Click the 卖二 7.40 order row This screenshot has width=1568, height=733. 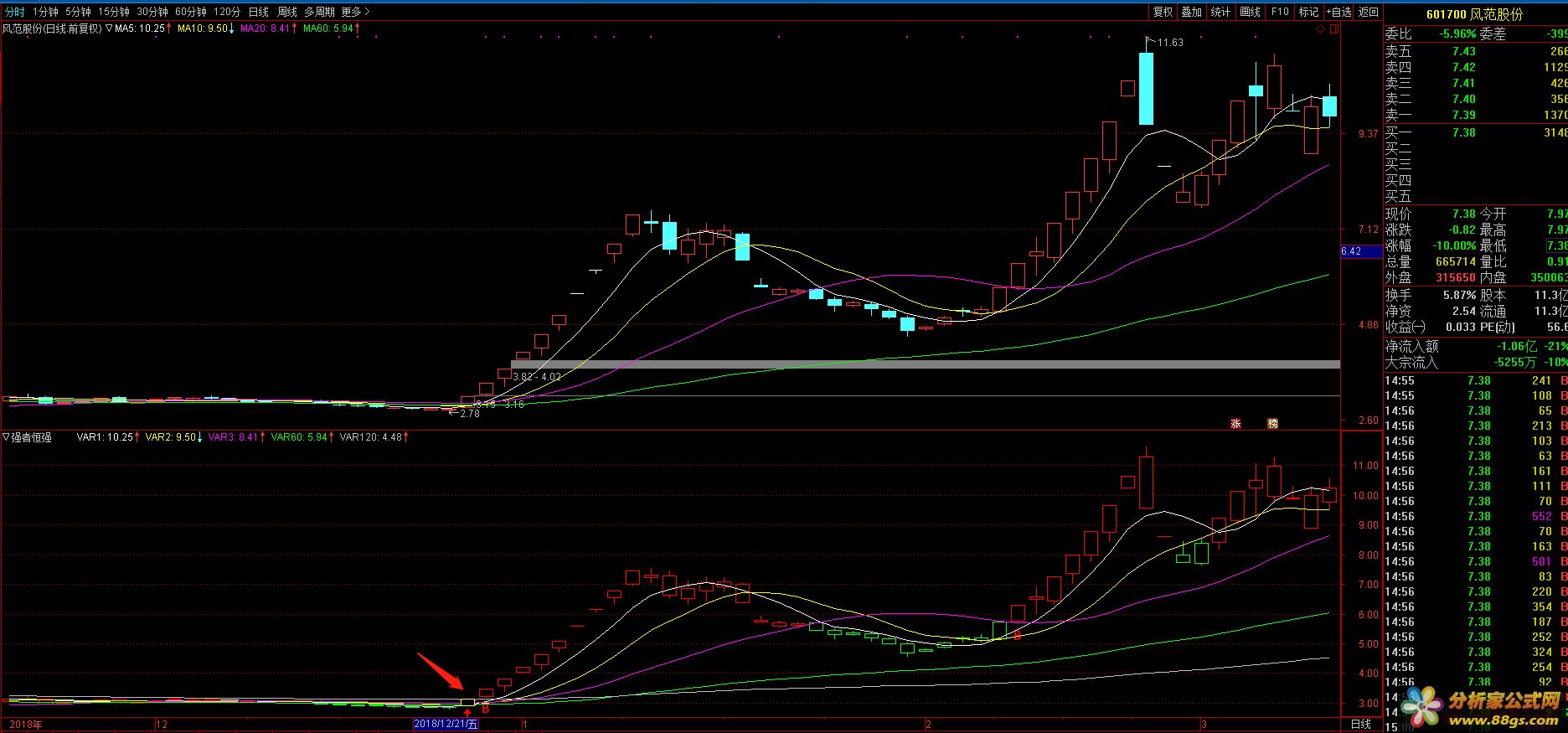[x=1476, y=99]
